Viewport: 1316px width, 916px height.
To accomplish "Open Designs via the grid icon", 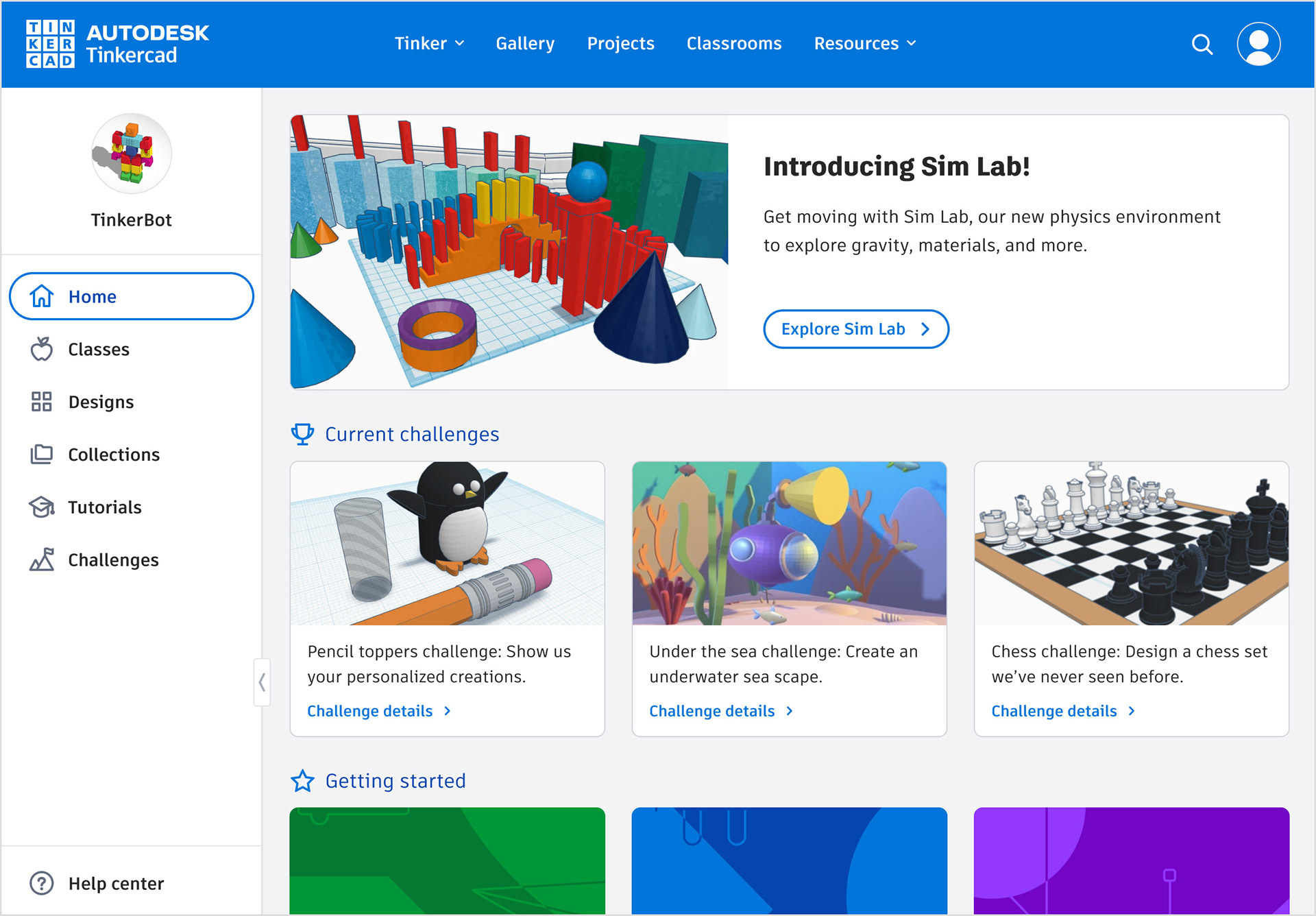I will point(41,402).
